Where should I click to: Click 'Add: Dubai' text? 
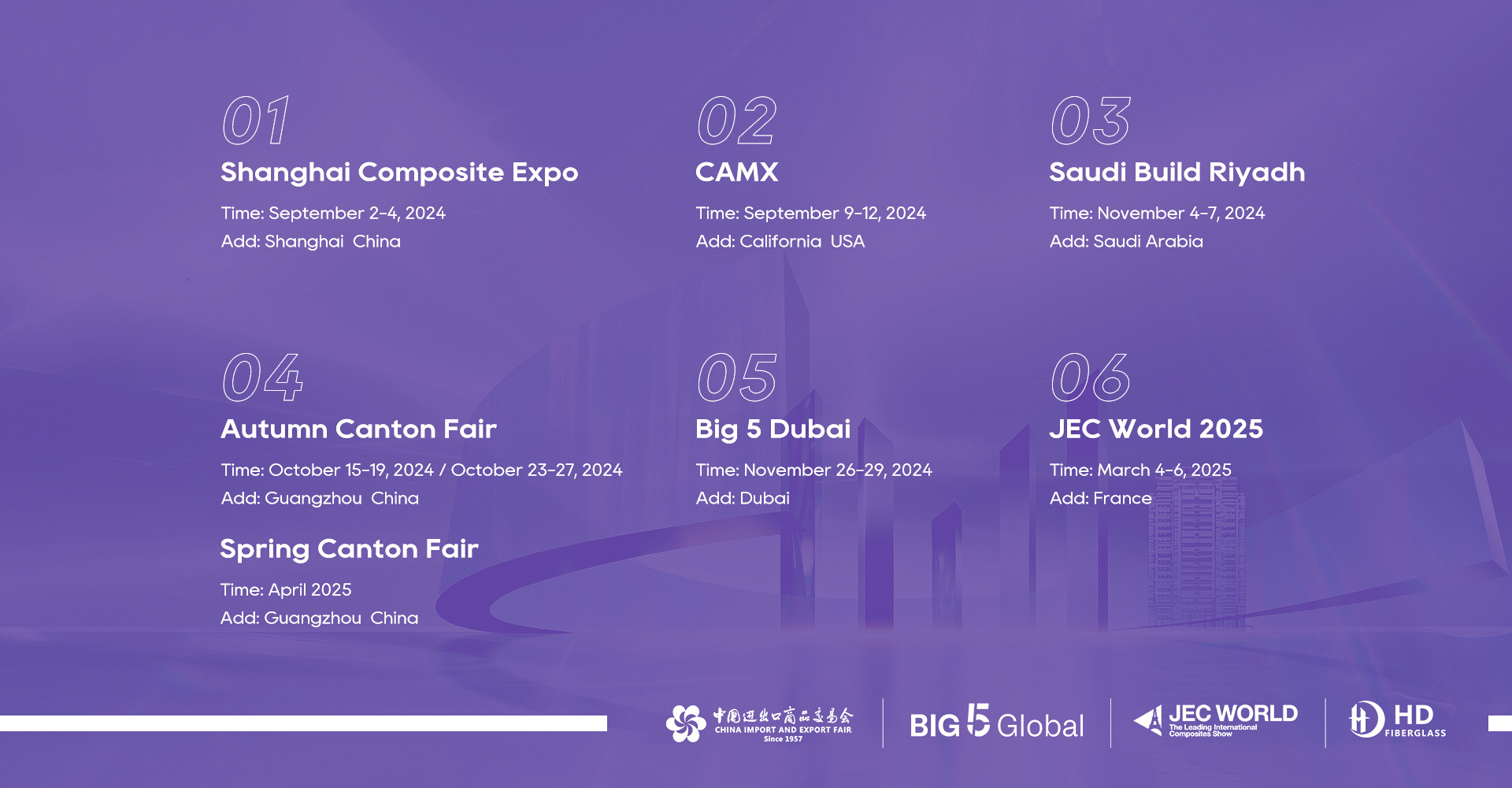tap(743, 499)
